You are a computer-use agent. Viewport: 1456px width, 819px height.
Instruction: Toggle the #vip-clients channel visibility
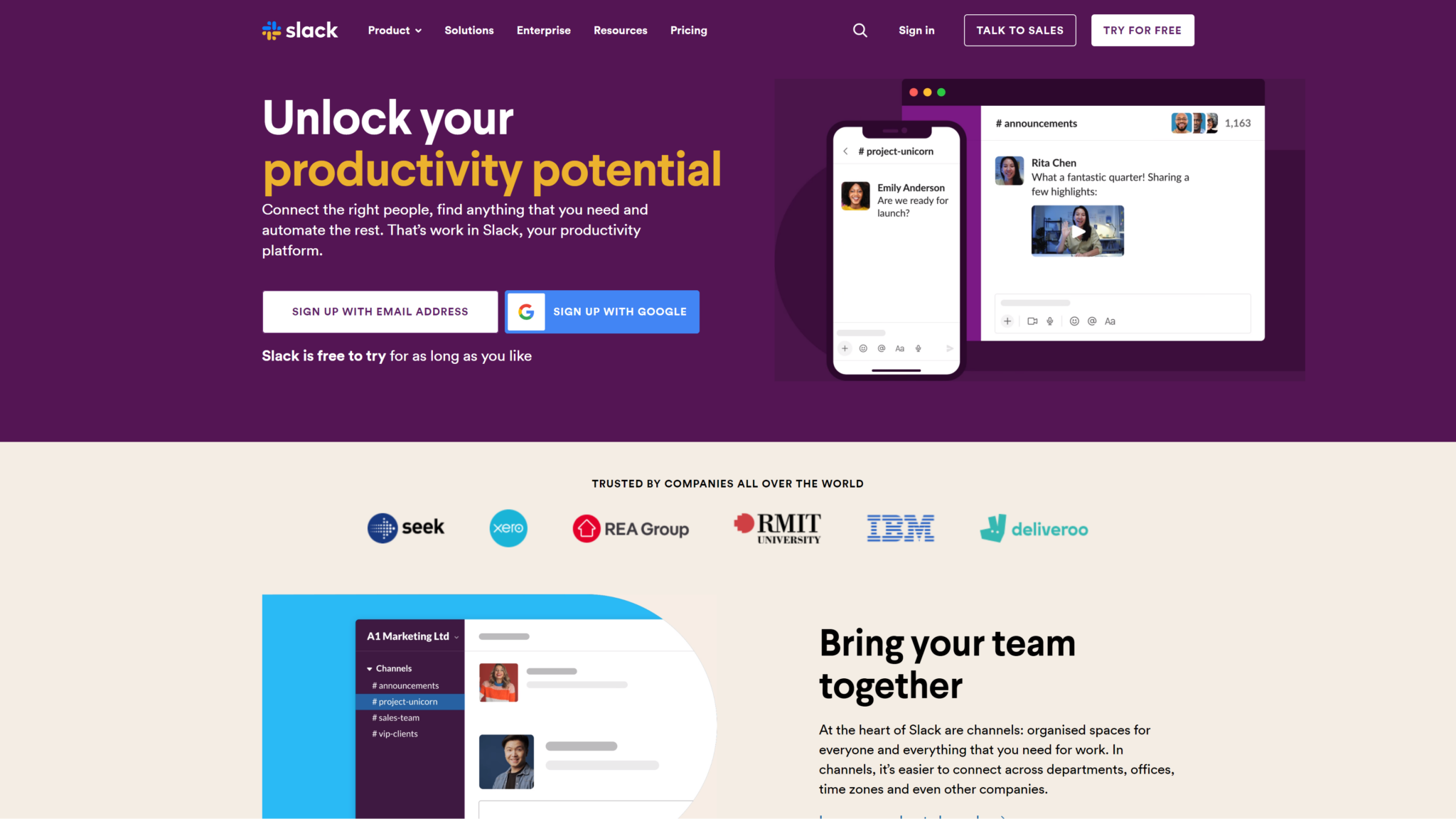coord(396,732)
